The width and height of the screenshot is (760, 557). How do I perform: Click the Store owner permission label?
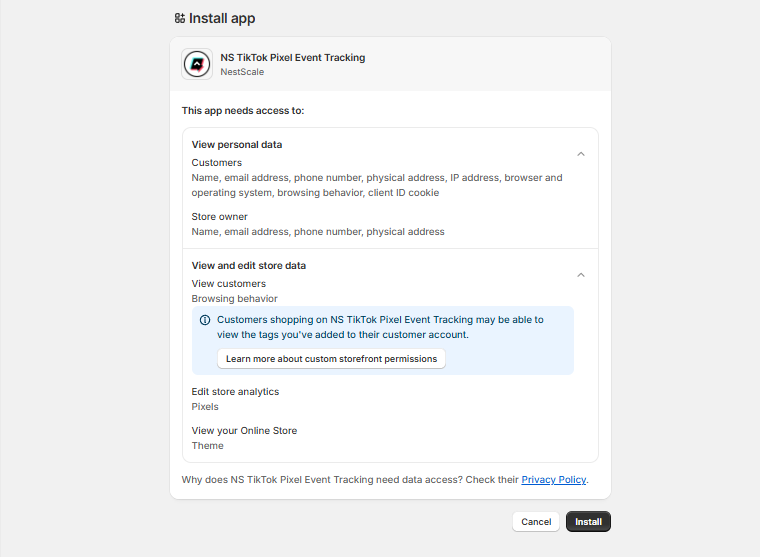[x=220, y=217]
